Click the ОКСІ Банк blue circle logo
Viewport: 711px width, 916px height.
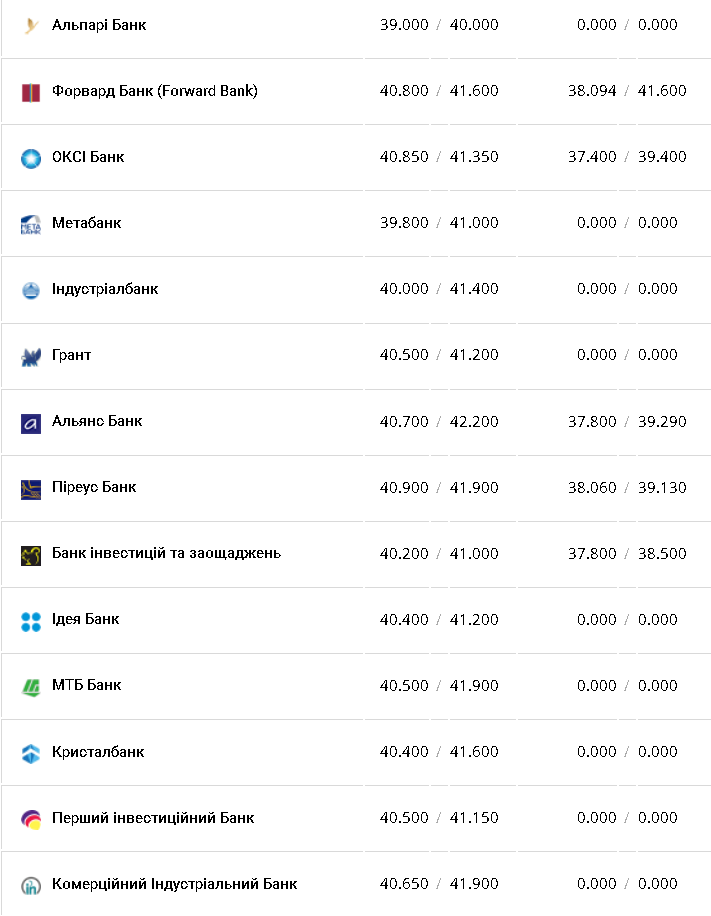click(31, 158)
